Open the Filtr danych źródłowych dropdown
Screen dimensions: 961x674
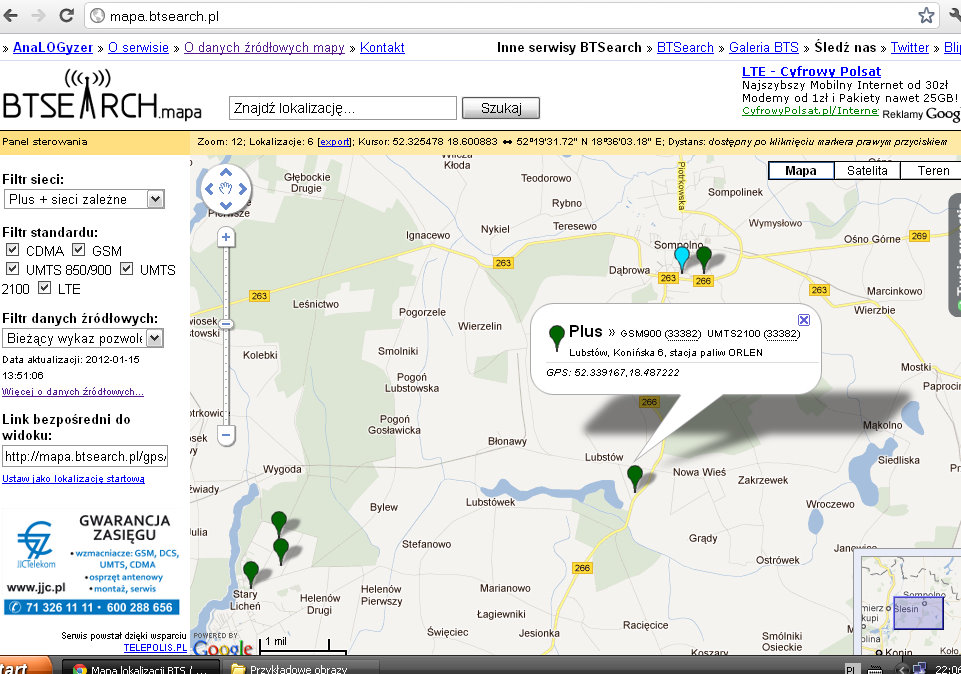point(84,338)
